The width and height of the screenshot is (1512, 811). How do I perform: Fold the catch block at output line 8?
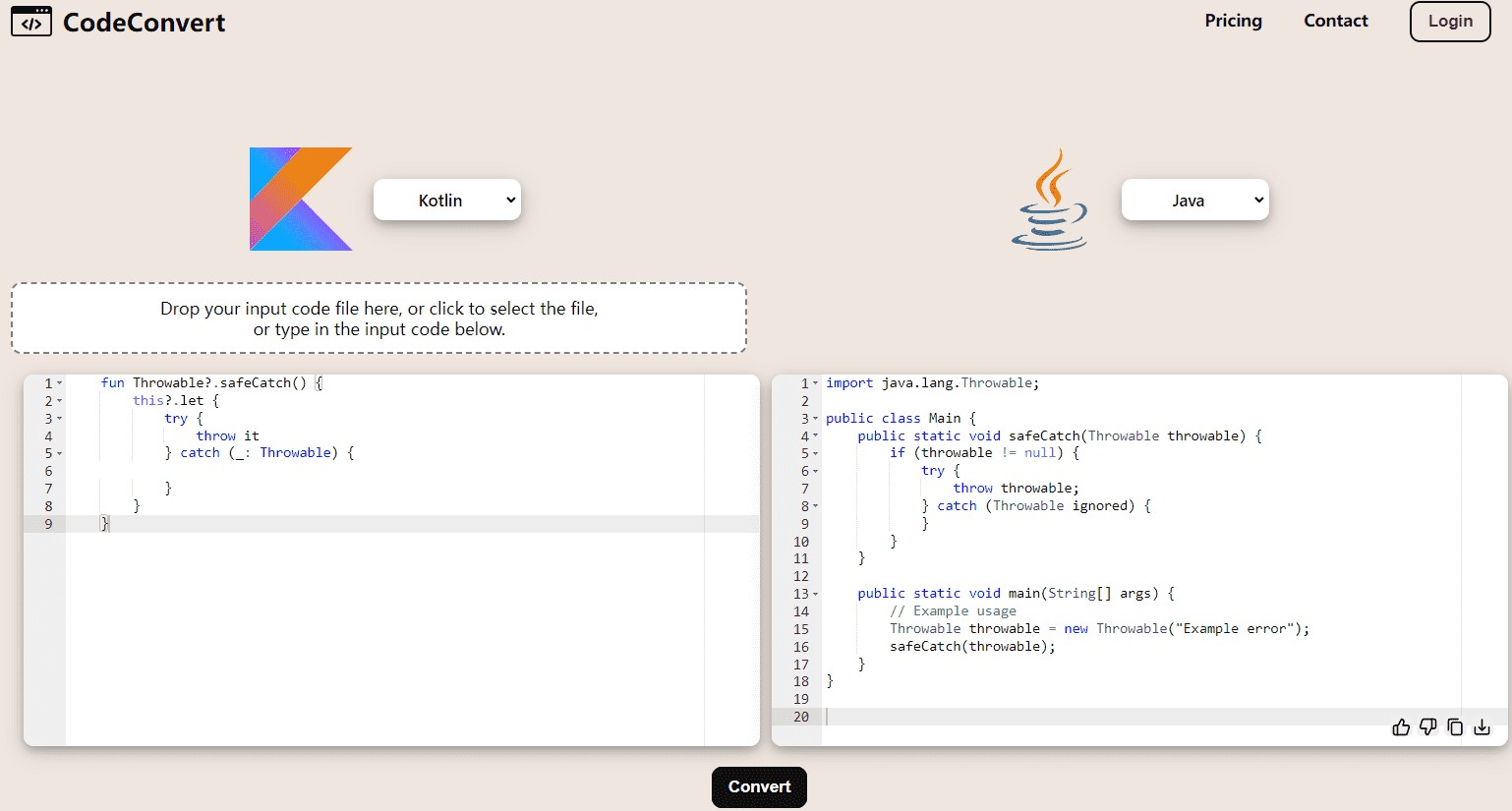tap(815, 506)
